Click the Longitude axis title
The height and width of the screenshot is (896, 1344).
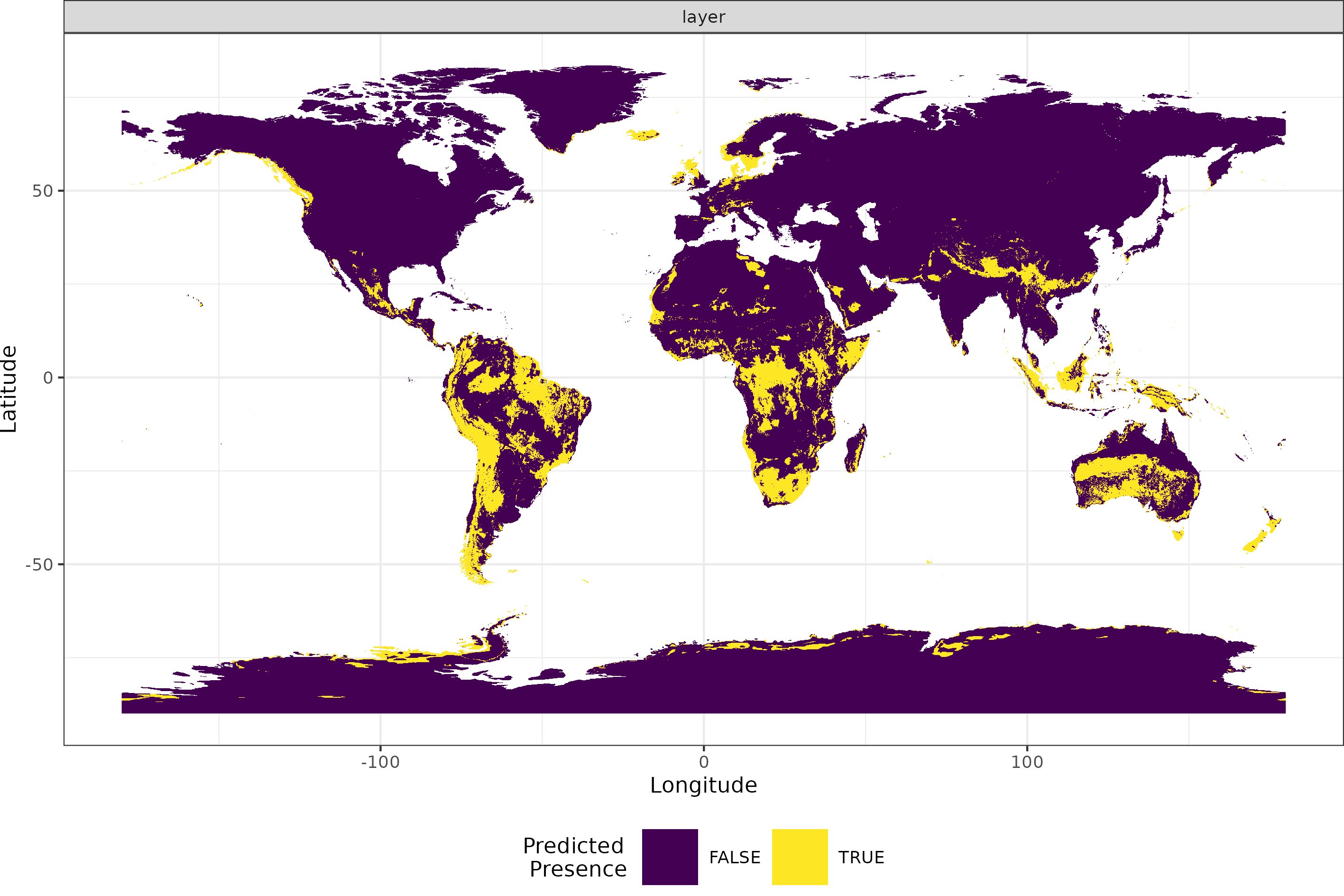(x=704, y=785)
